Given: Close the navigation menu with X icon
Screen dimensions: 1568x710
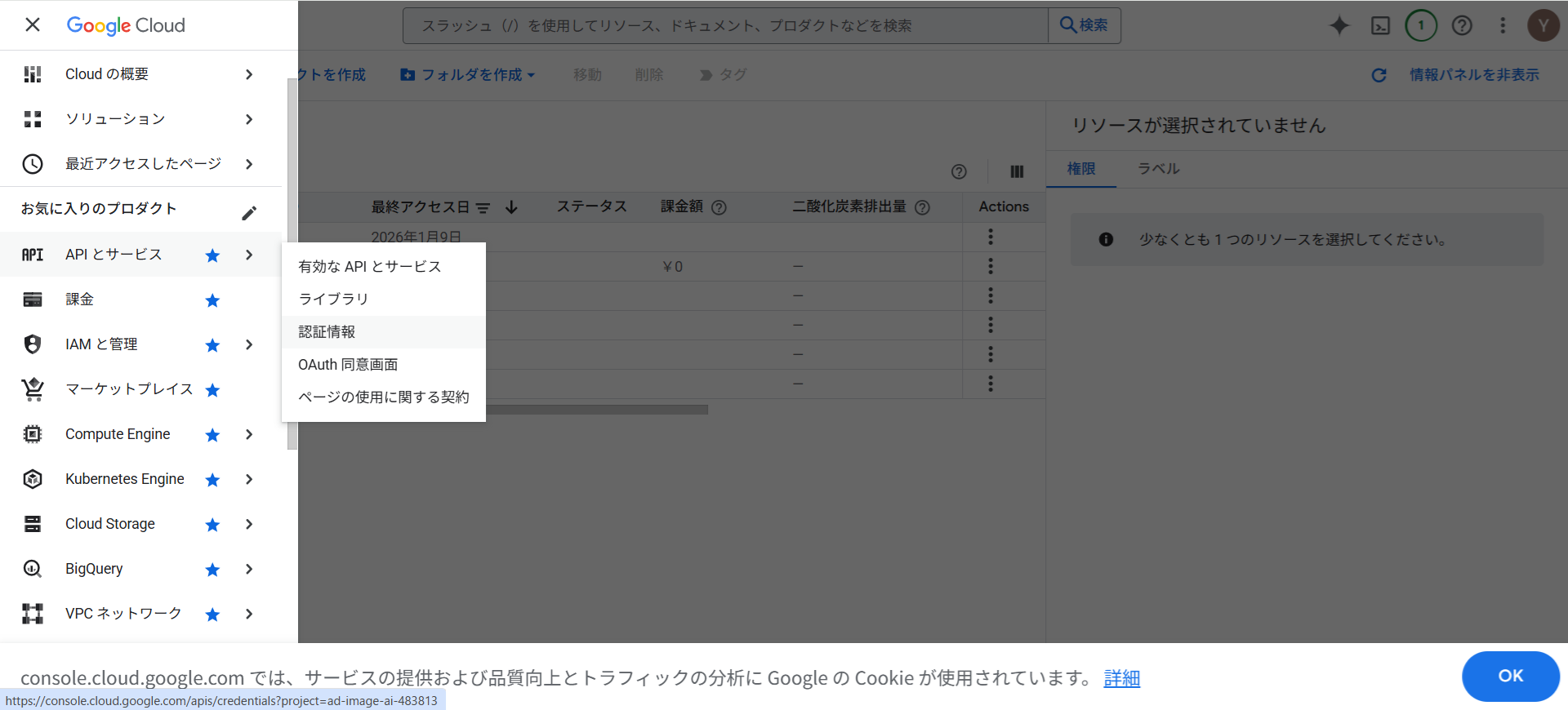Looking at the screenshot, I should point(33,25).
